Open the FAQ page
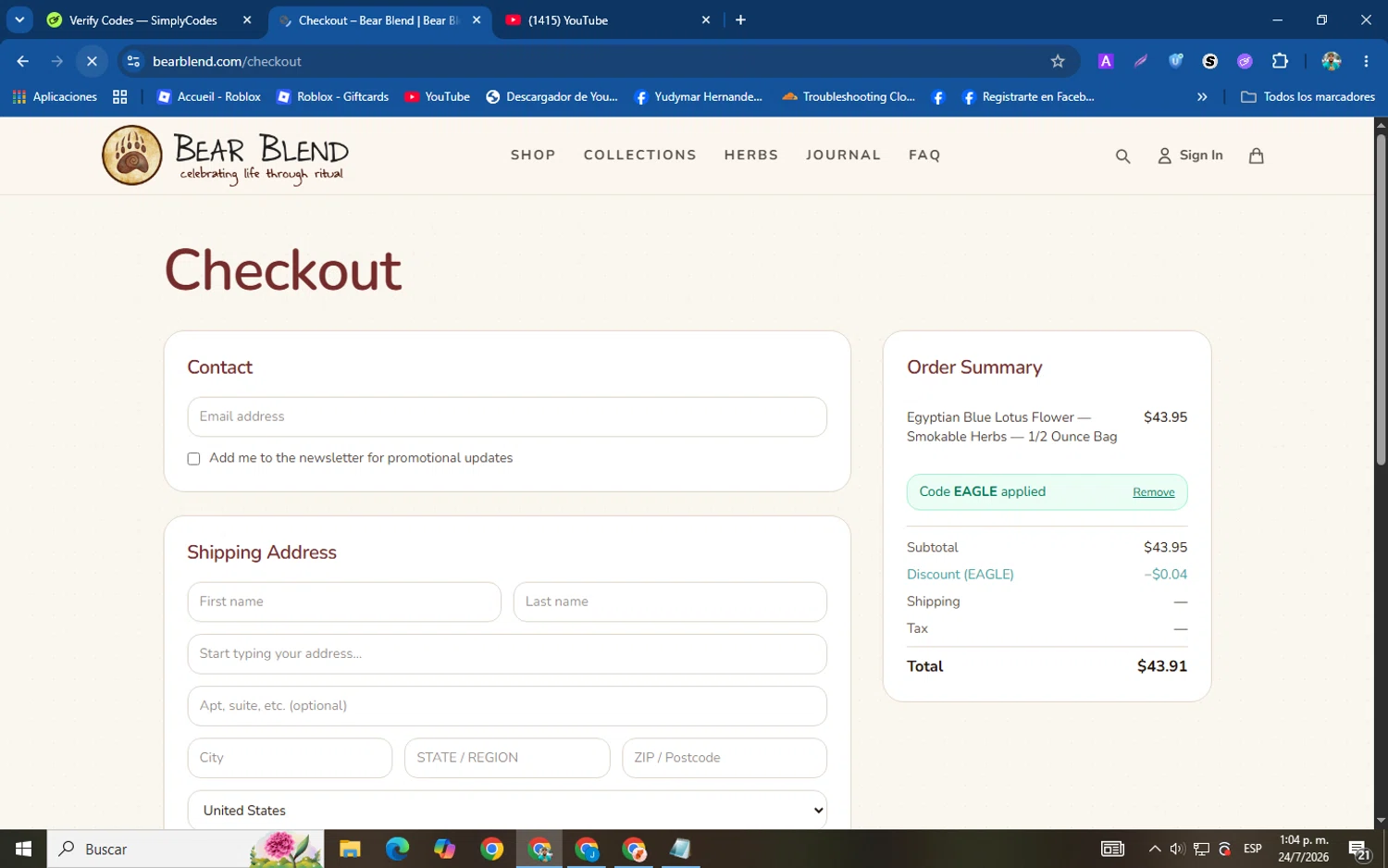 click(x=924, y=155)
